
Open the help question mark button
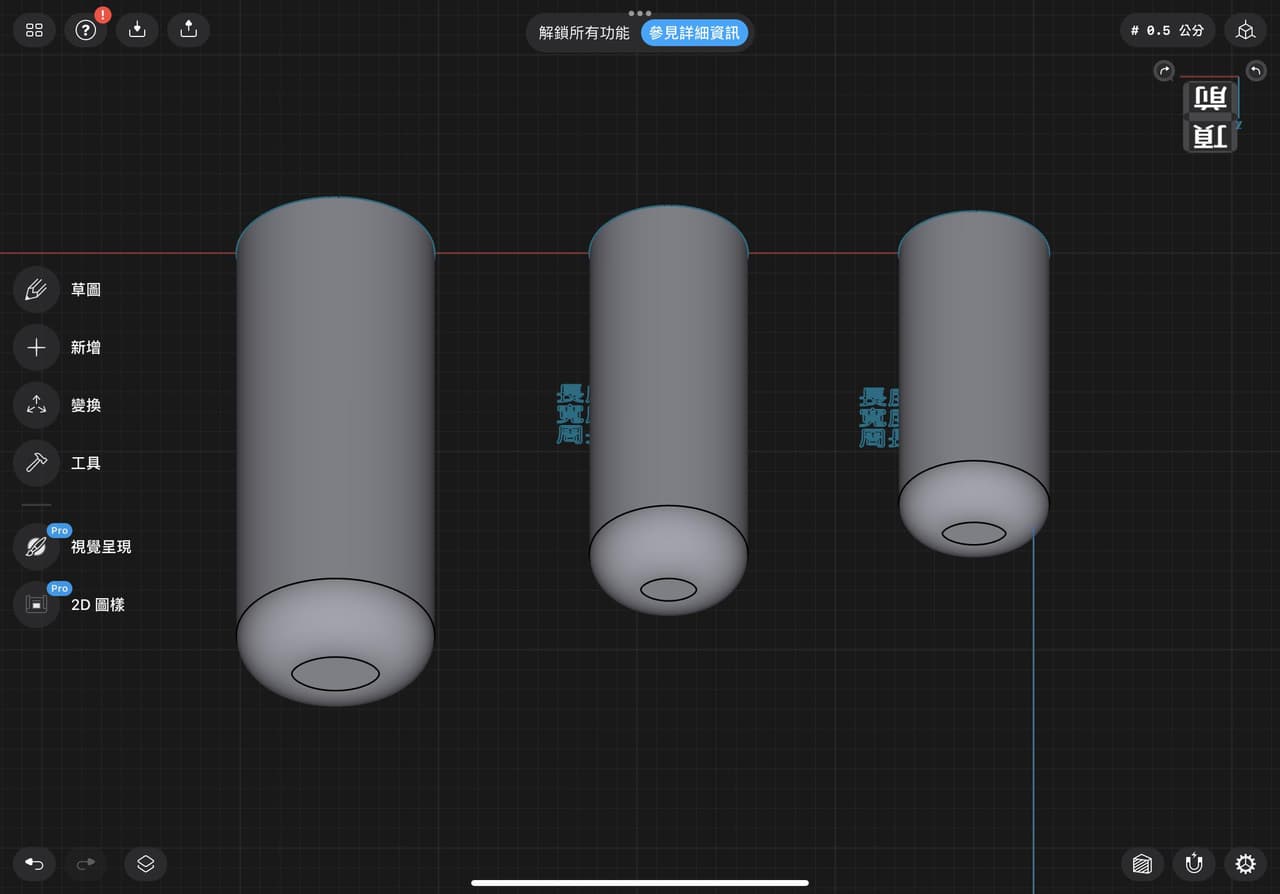[86, 30]
